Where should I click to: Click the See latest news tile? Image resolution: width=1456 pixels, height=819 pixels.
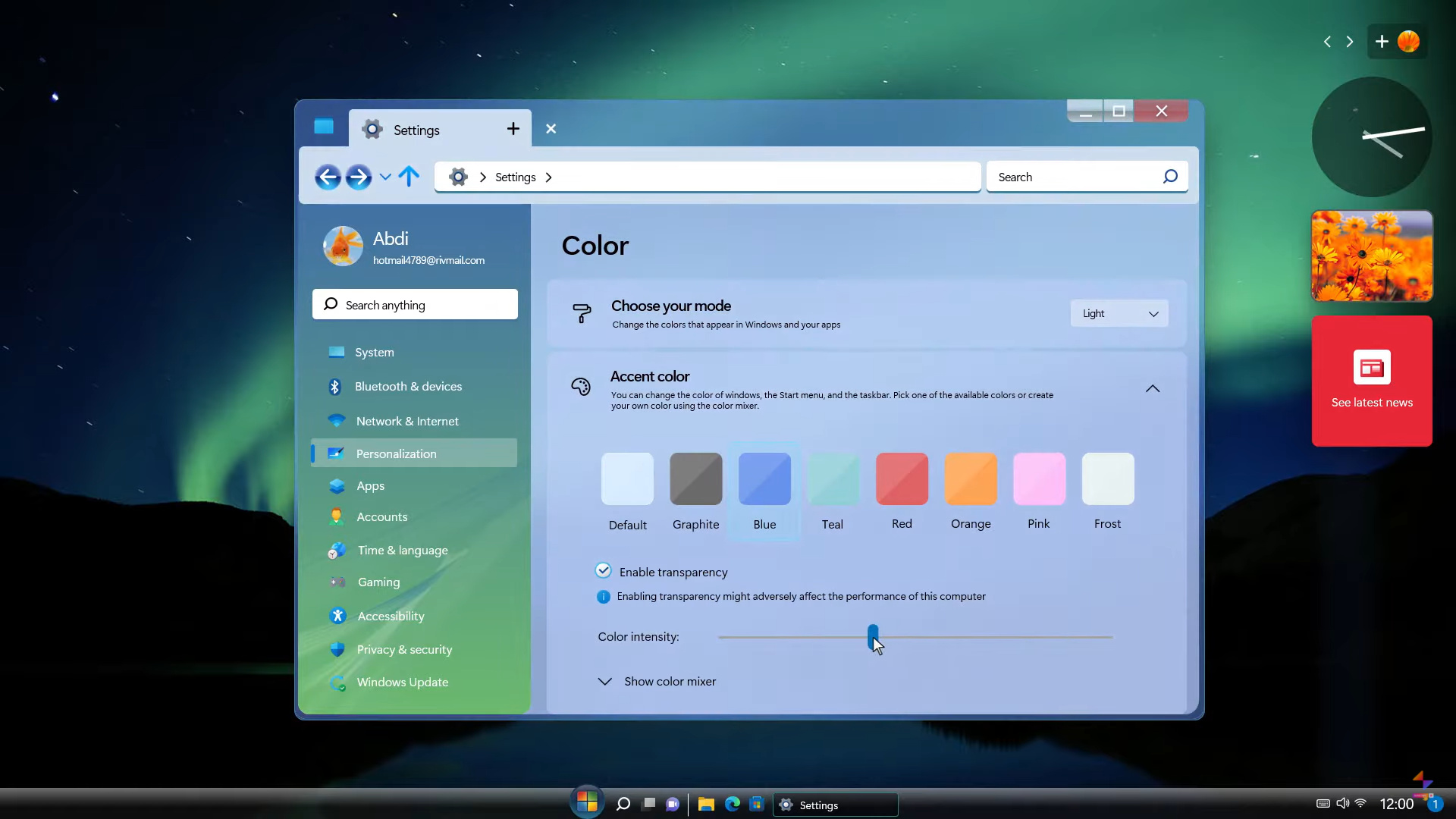tap(1372, 381)
